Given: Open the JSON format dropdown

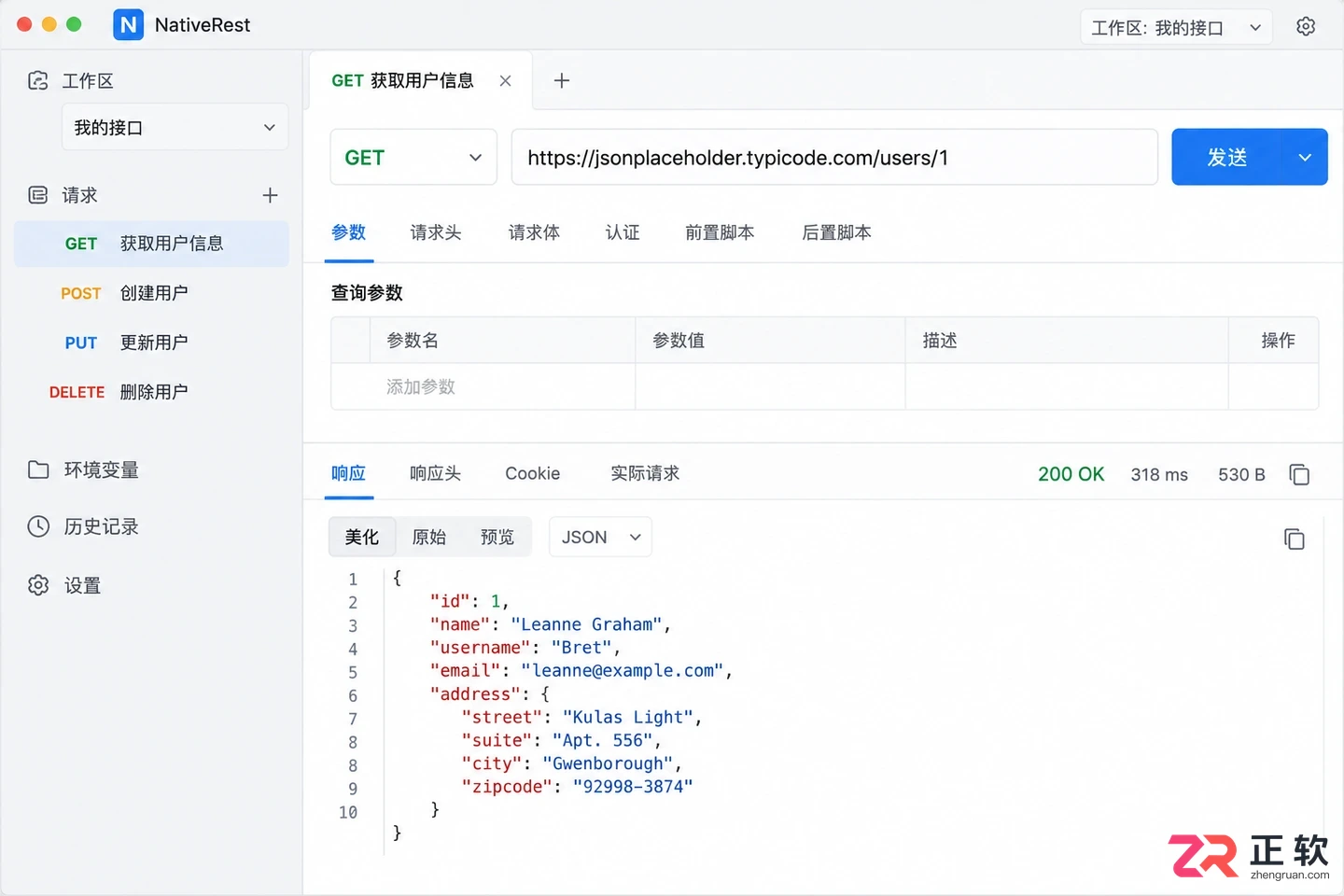Looking at the screenshot, I should 600,537.
